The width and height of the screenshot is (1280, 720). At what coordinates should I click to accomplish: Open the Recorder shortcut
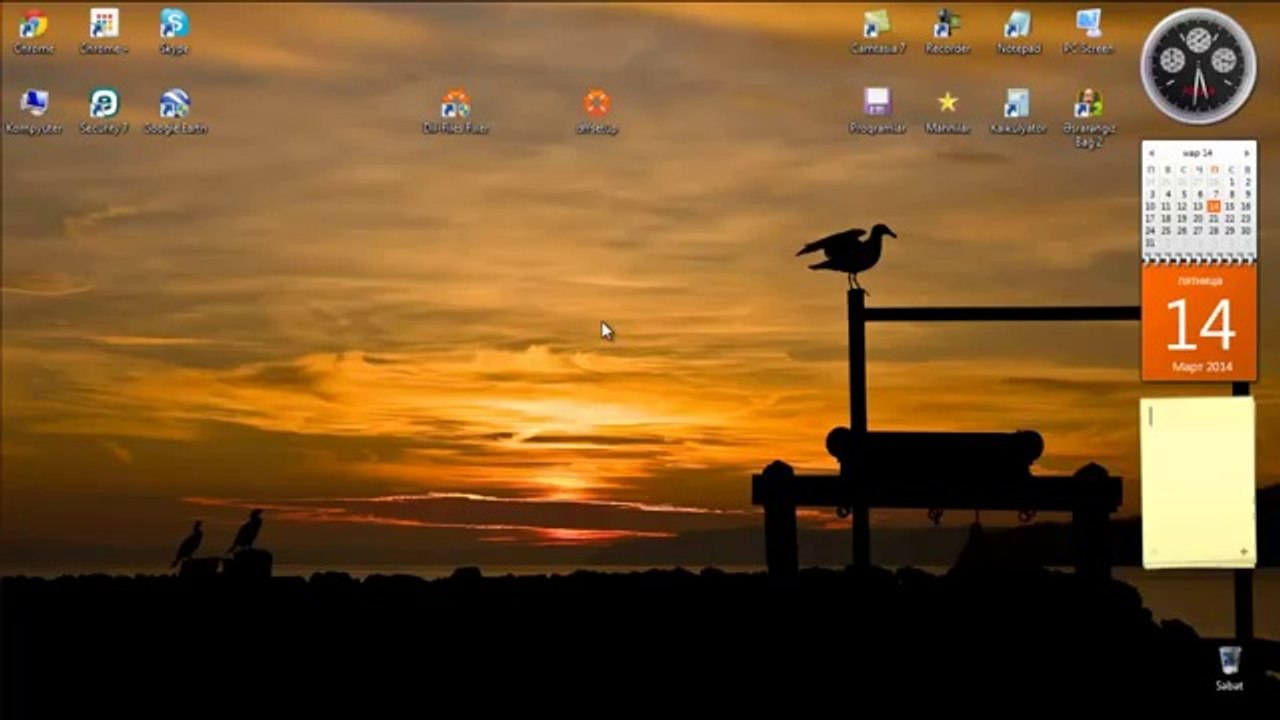tap(948, 31)
